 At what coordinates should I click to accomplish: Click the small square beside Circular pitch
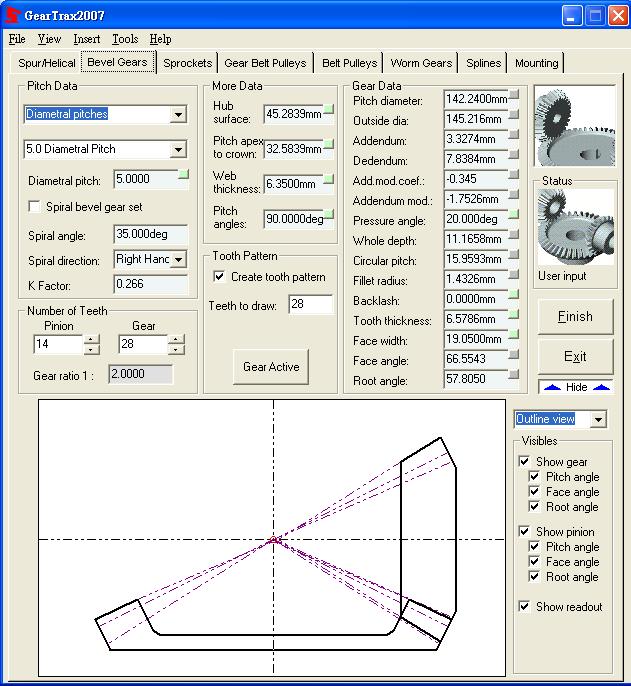pyautogui.click(x=514, y=254)
